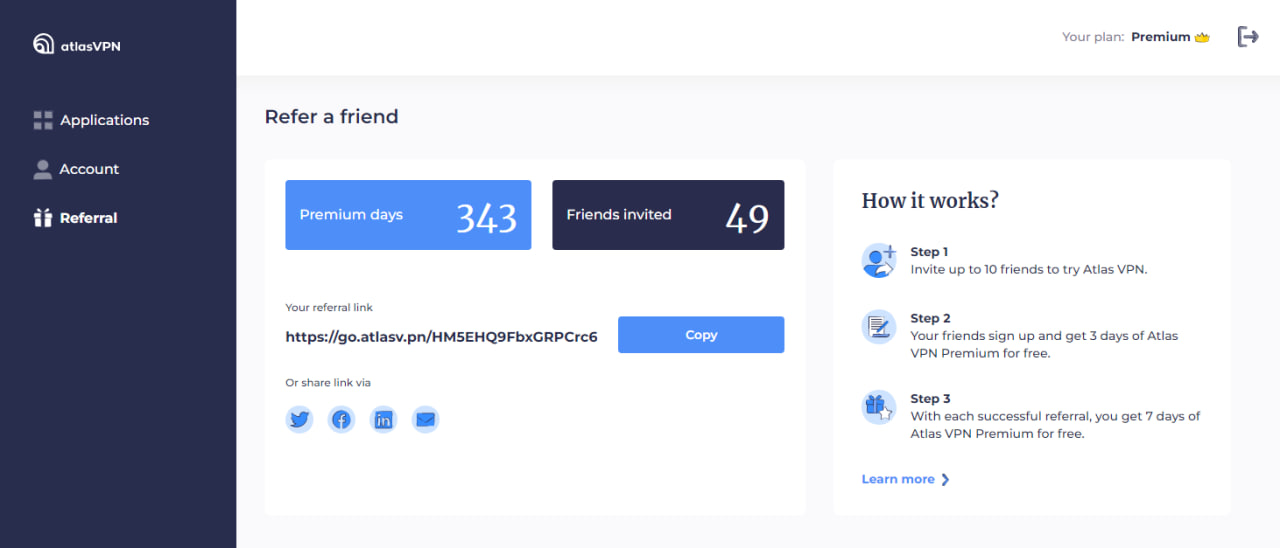Click the chevron next to Learn more

pos(945,479)
